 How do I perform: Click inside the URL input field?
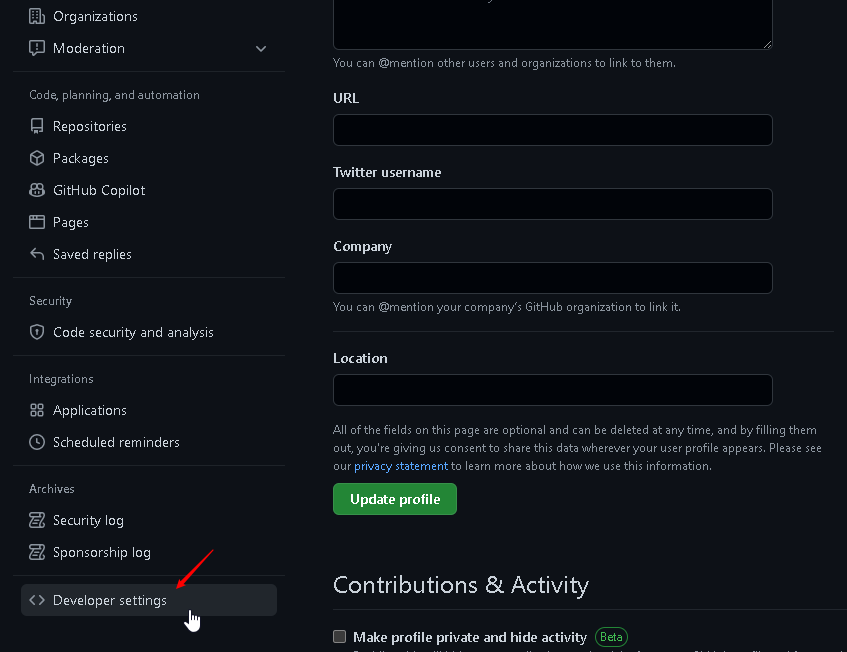tap(552, 130)
